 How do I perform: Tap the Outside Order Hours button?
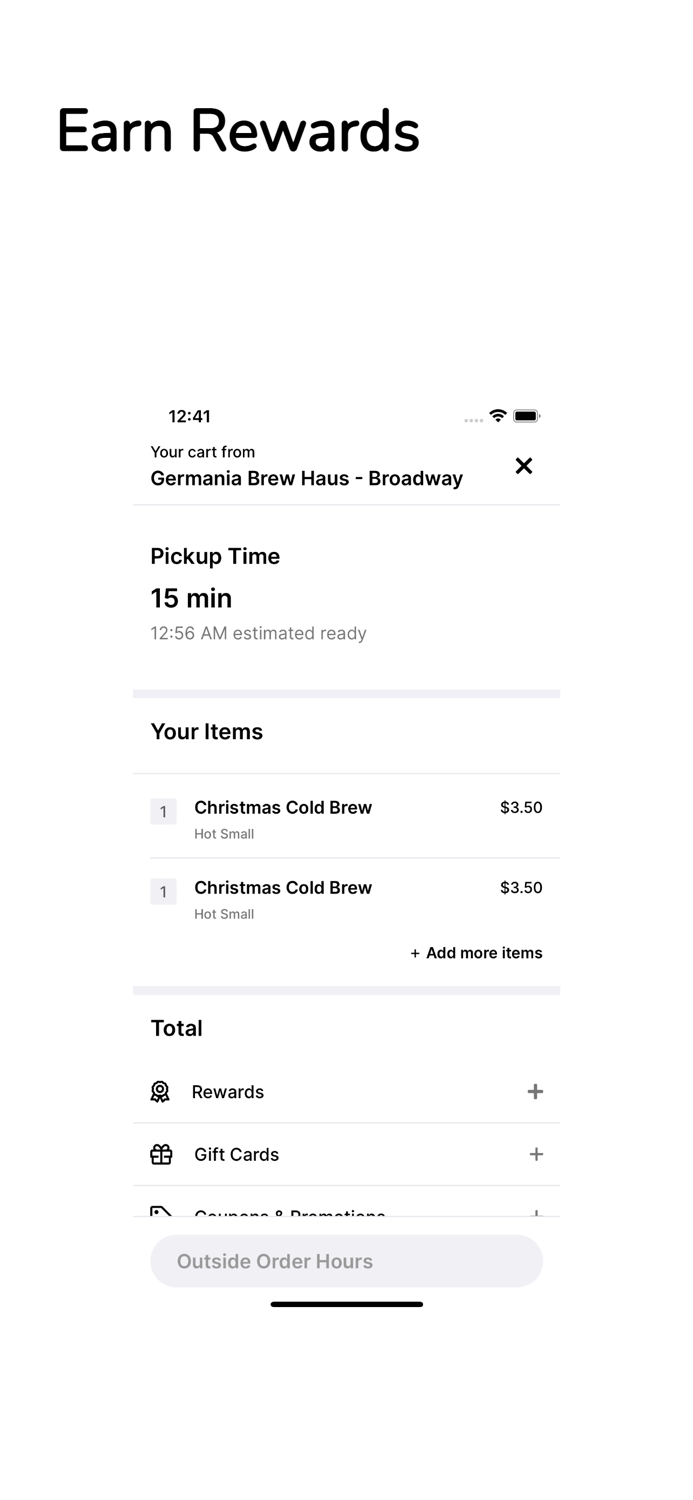346,1261
